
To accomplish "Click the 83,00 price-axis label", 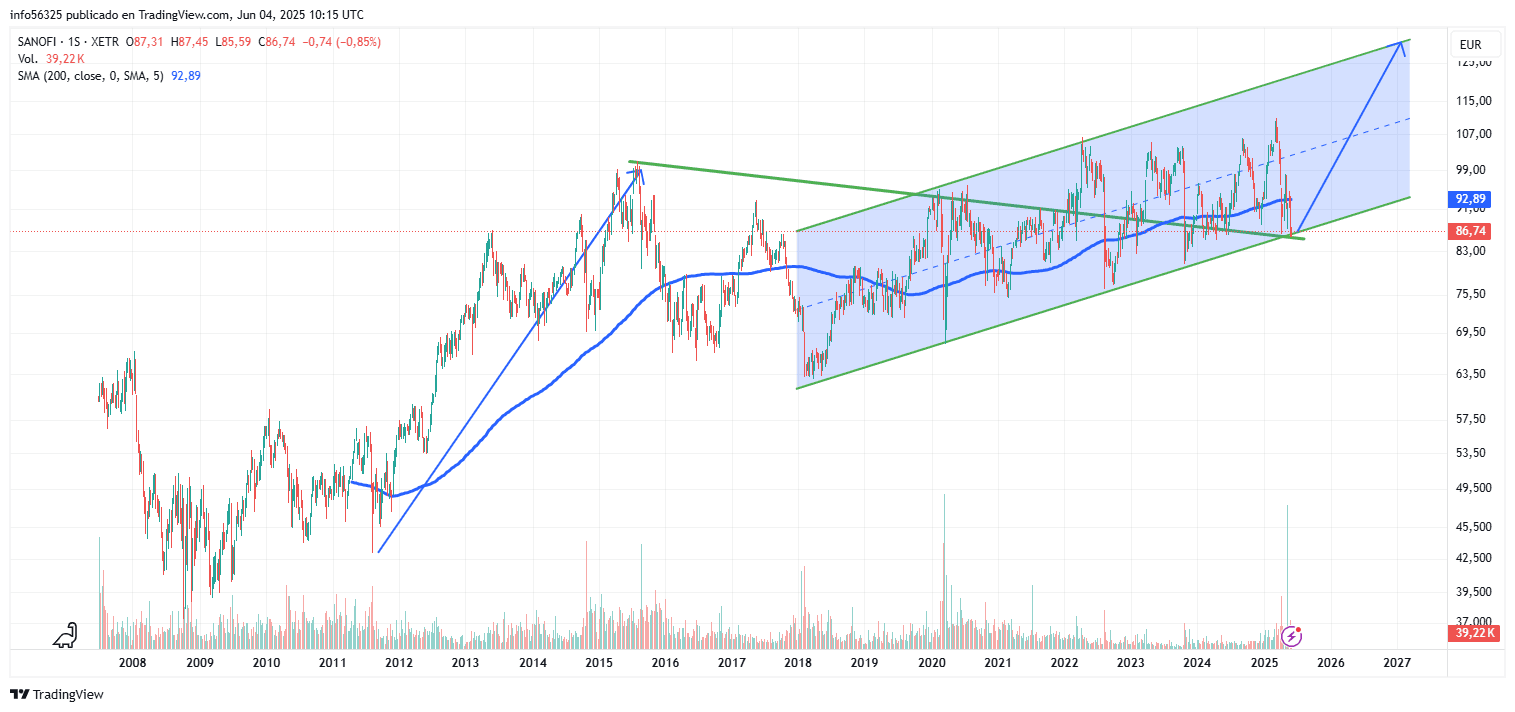I will coord(1472,251).
